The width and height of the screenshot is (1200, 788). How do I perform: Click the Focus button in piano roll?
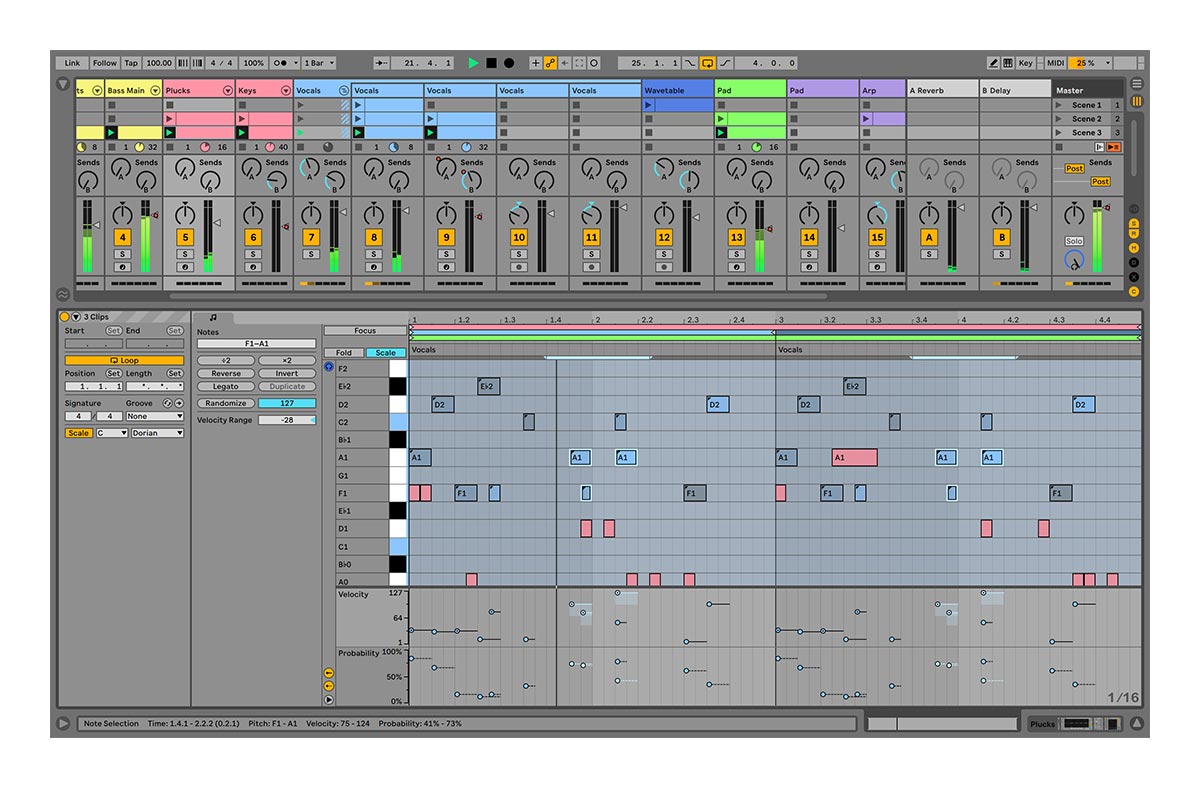tap(365, 330)
